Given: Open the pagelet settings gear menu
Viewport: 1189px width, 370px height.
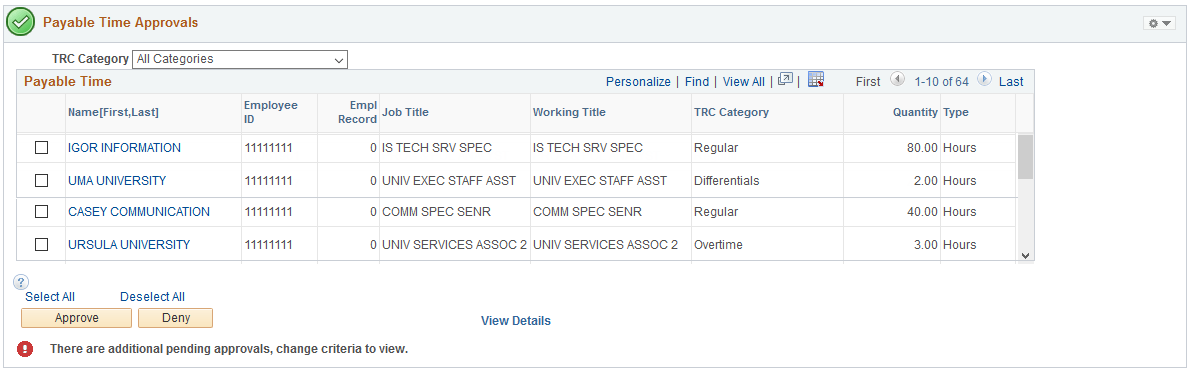Looking at the screenshot, I should pyautogui.click(x=1159, y=24).
